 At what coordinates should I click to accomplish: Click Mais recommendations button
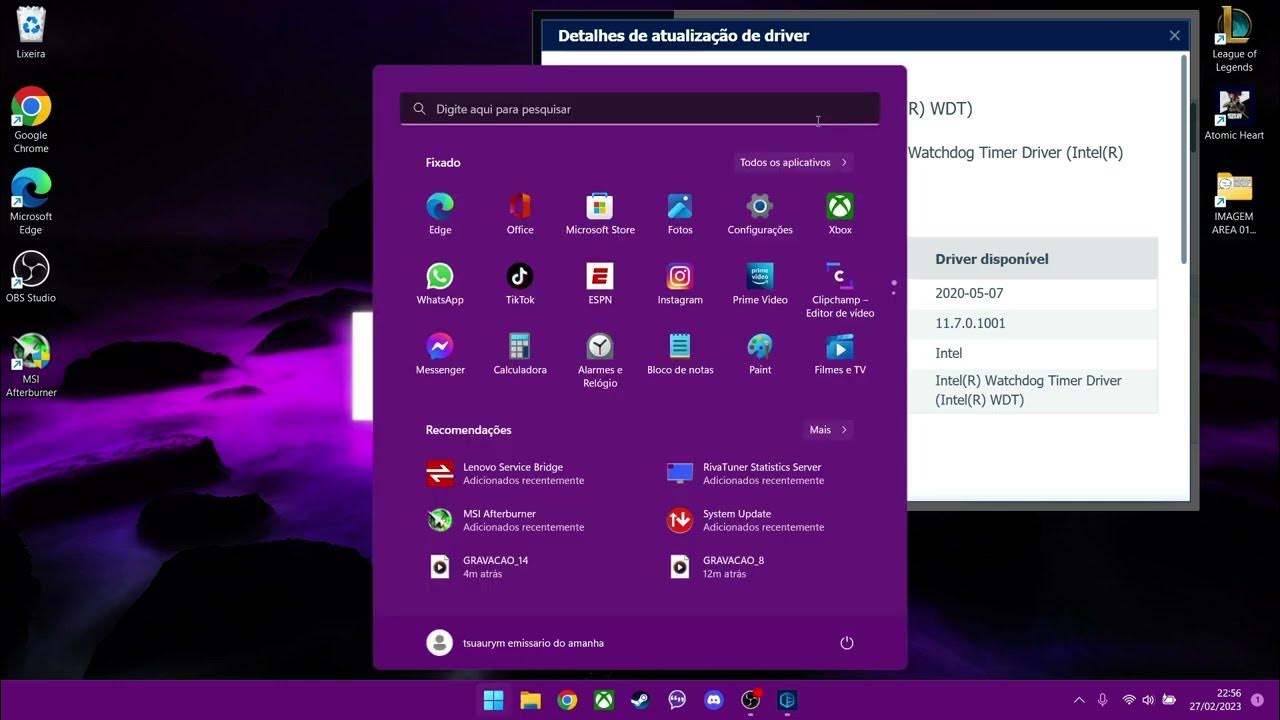(x=828, y=430)
